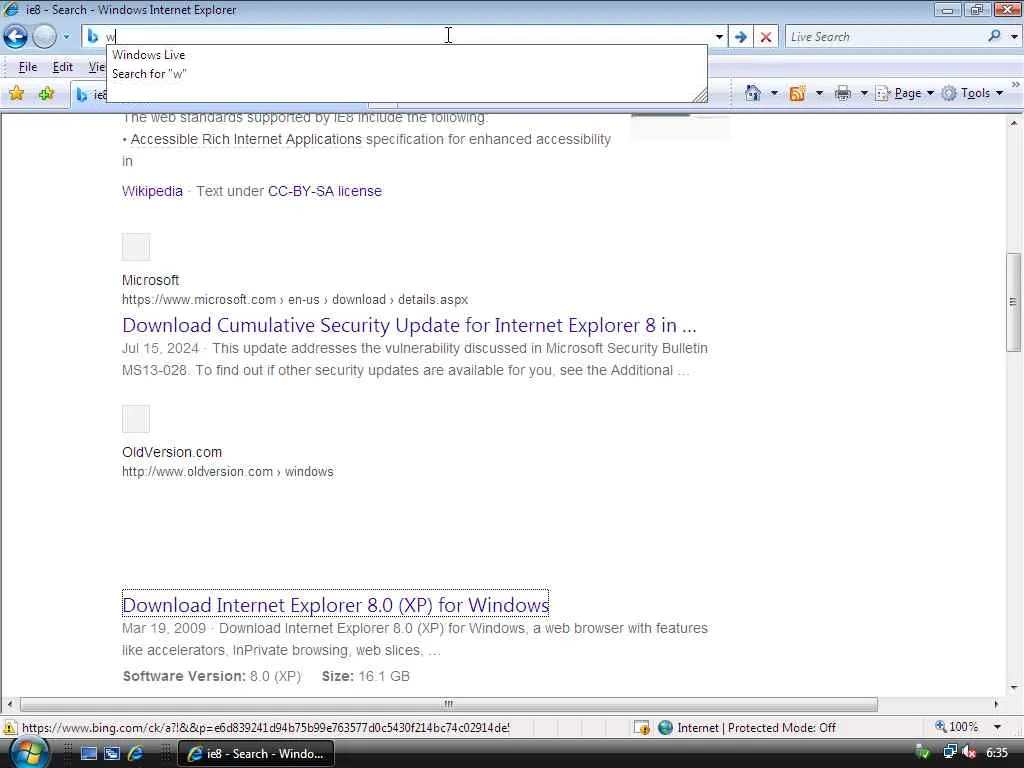
Task: Click the Back navigation button
Action: tap(16, 37)
